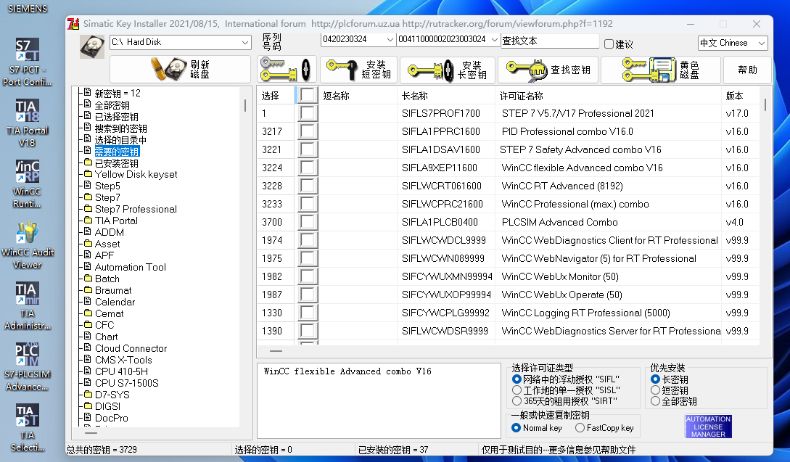The width and height of the screenshot is (790, 462).
Task: Open the Automation License Manager icon
Action: point(708,426)
